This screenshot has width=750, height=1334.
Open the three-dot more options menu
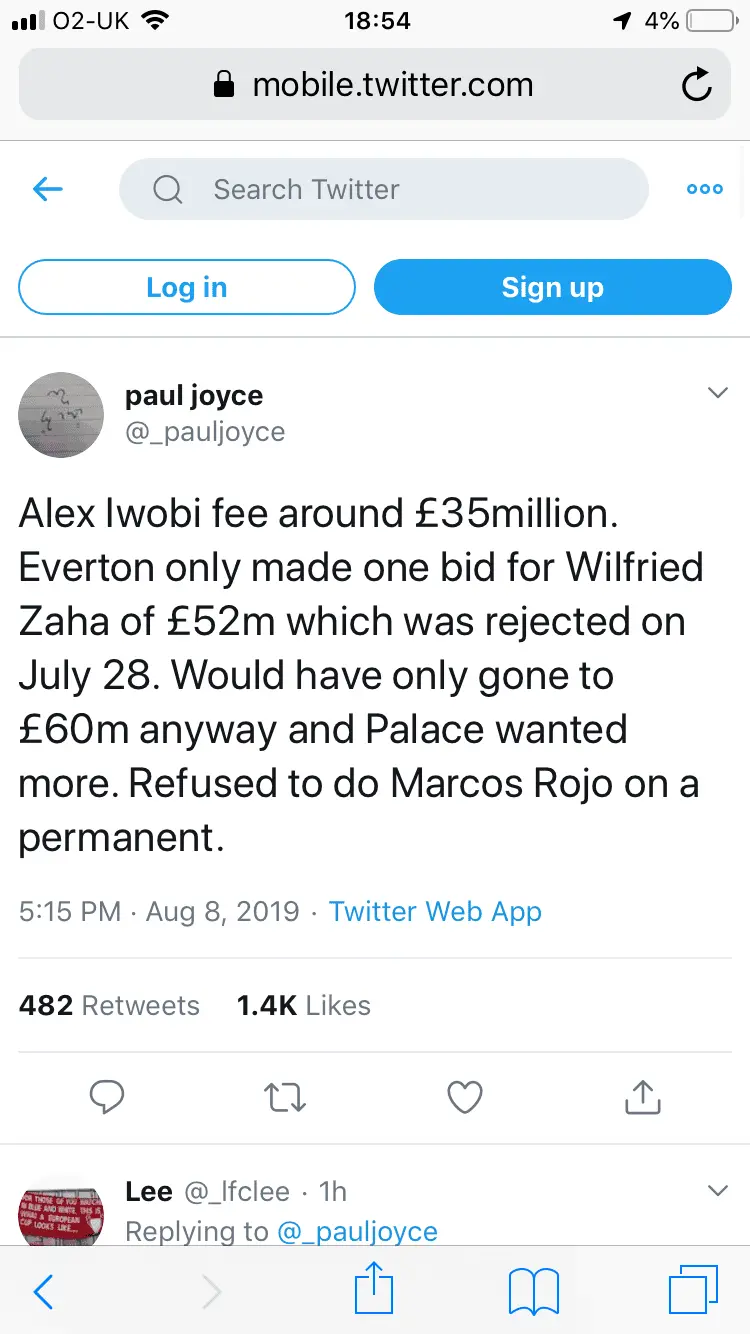pos(704,189)
